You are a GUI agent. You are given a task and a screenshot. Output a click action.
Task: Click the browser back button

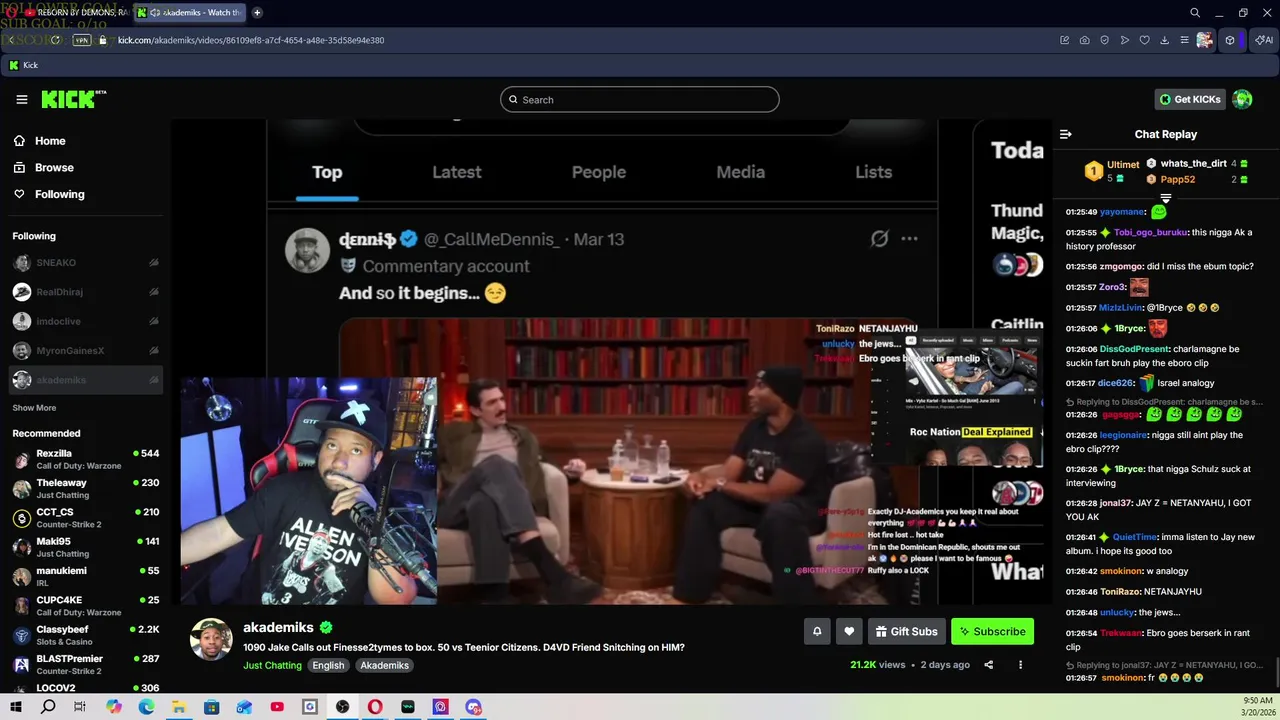(x=12, y=40)
